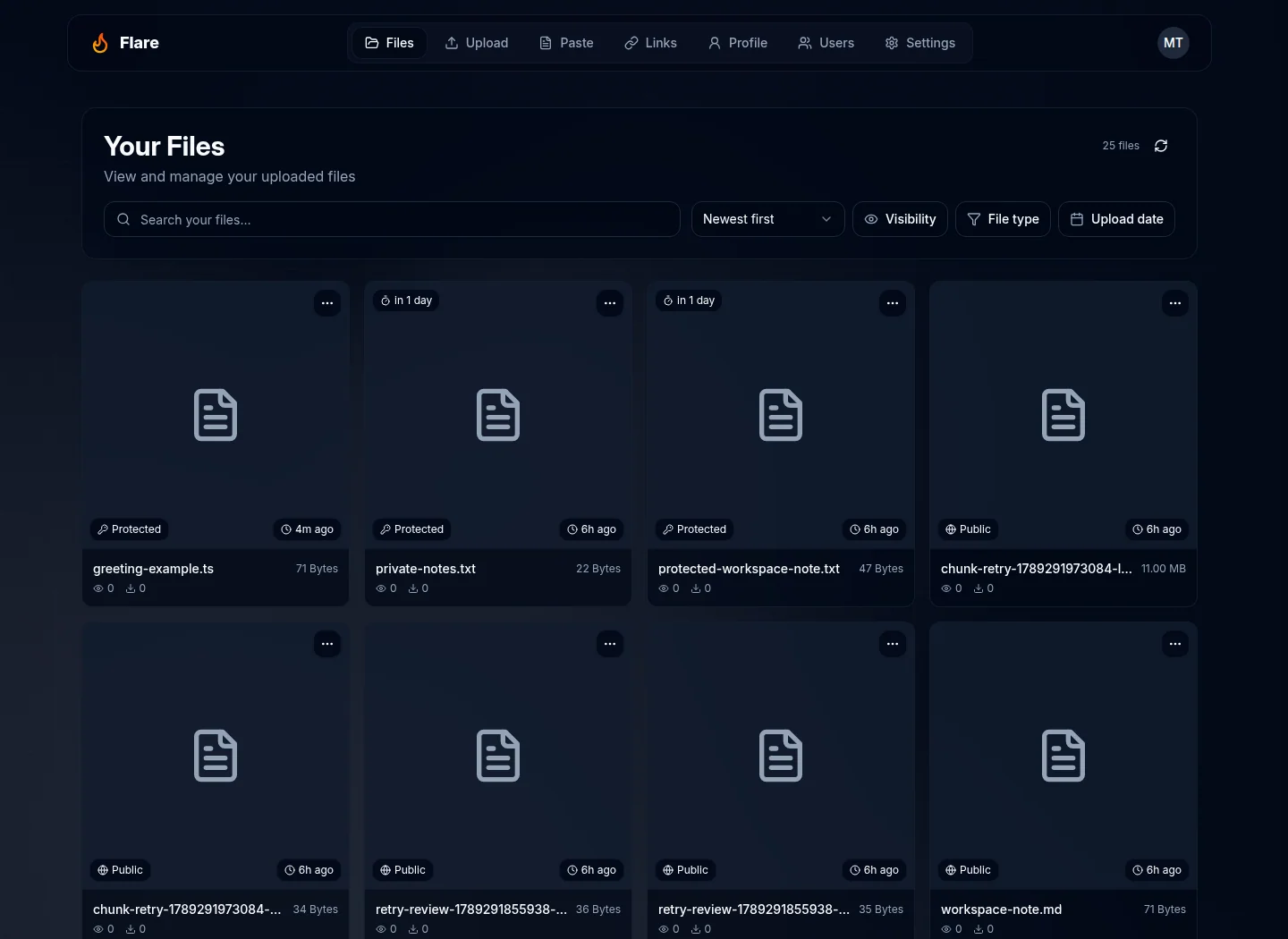Click the '11.00 MB' file size
The height and width of the screenshot is (939, 1288).
point(1164,569)
